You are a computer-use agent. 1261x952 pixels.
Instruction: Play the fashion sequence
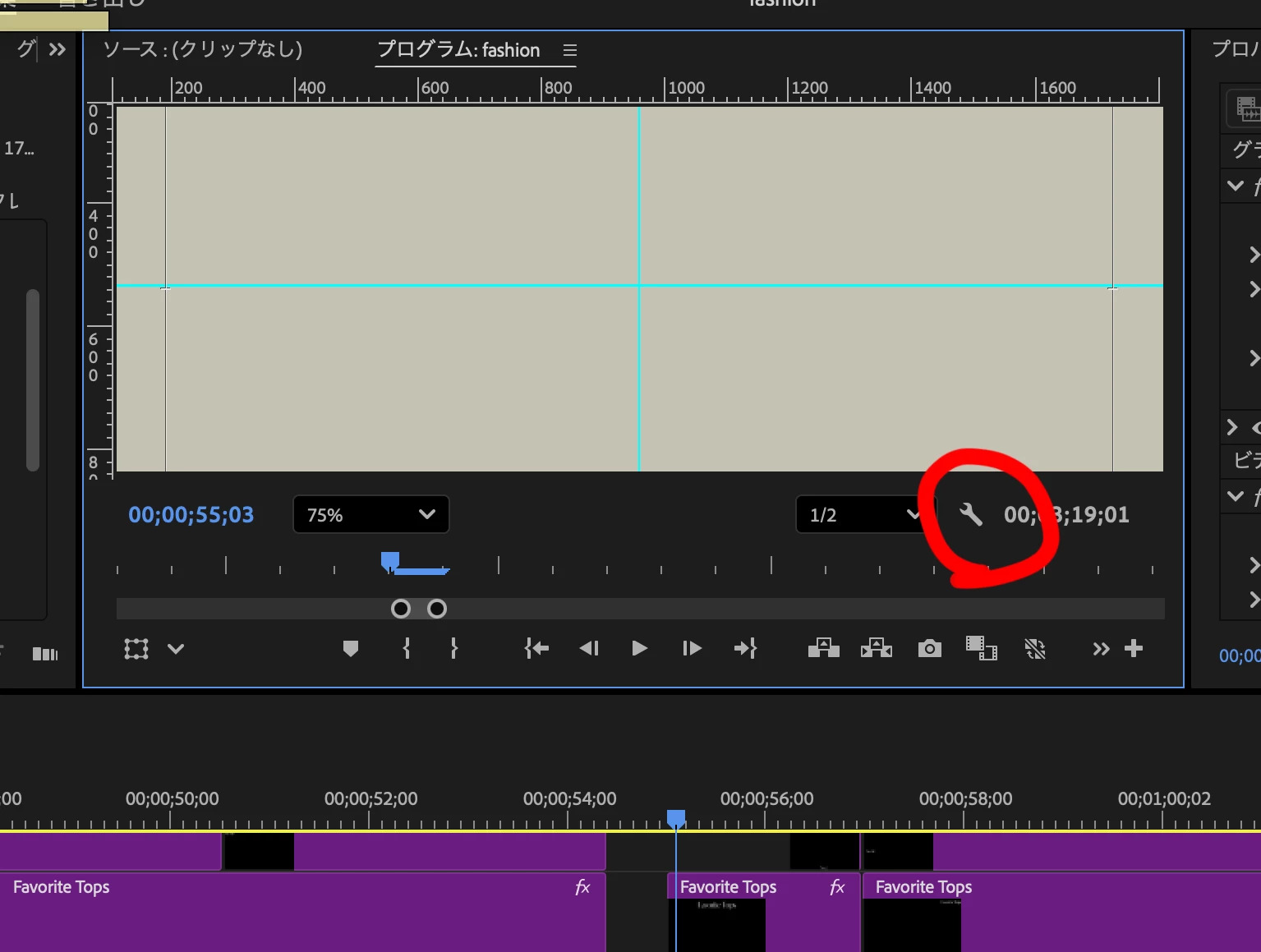tap(640, 649)
